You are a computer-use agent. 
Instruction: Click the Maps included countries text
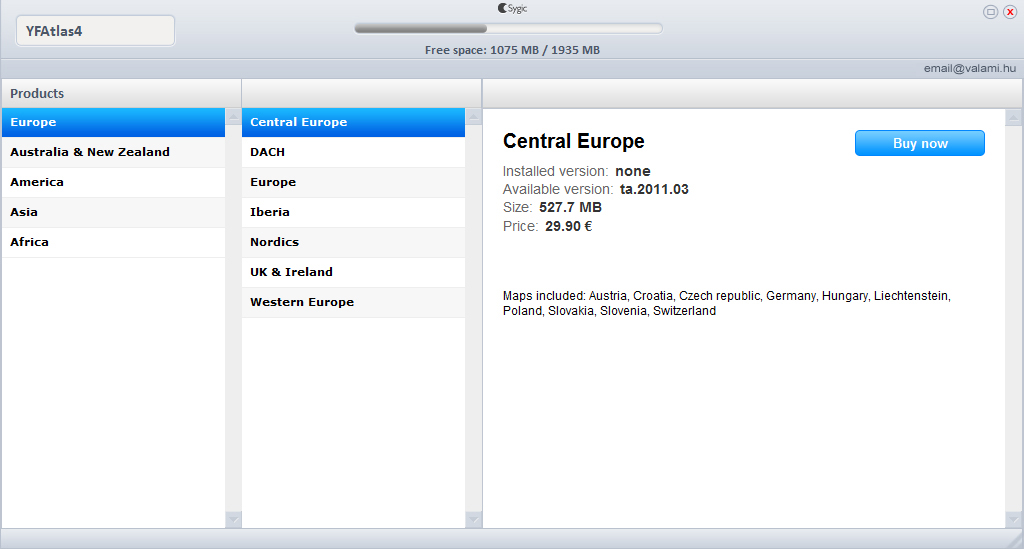(x=726, y=304)
